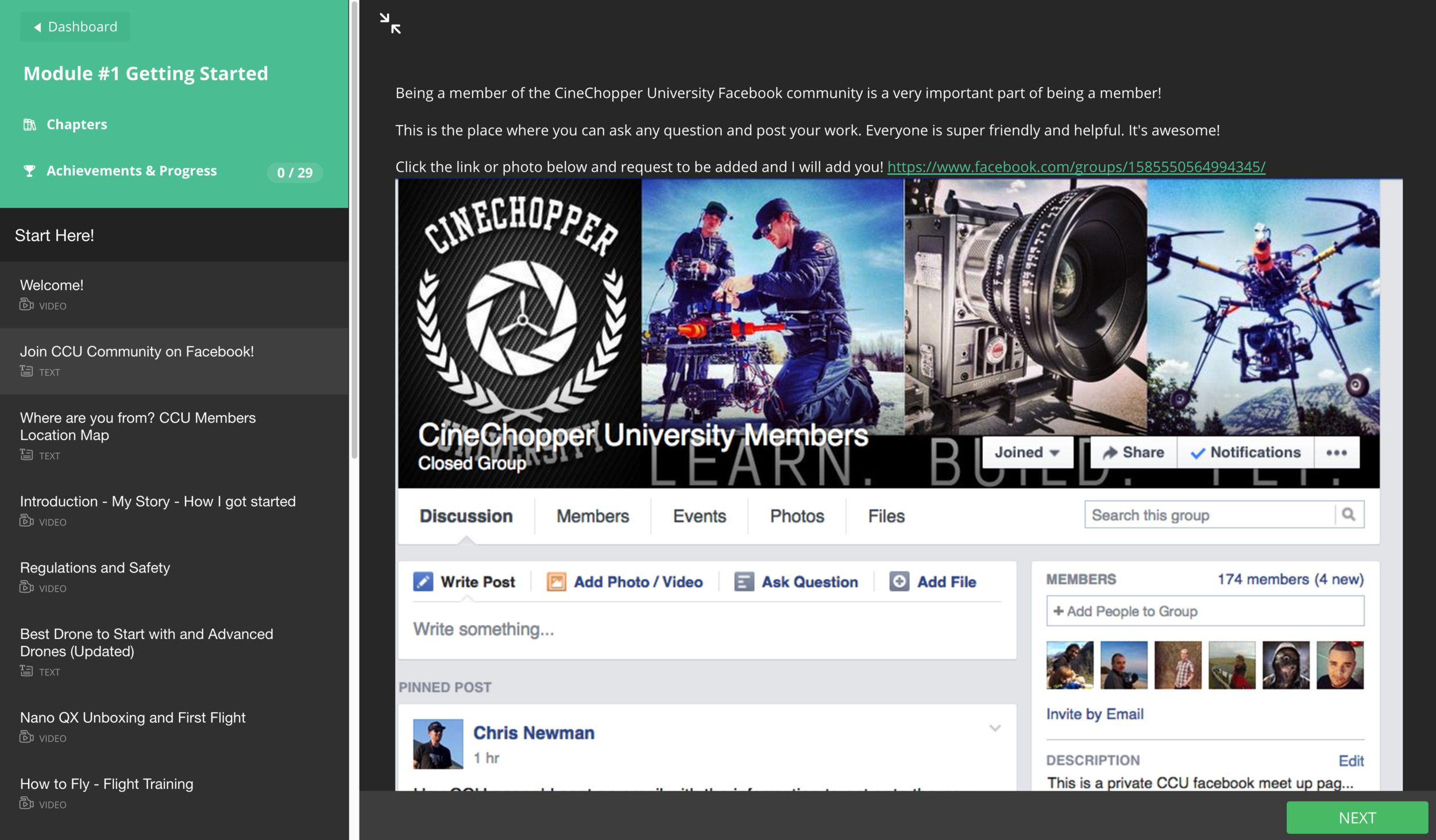Click the video icon under Regulations and Safety
This screenshot has height=840, width=1436.
click(x=26, y=587)
